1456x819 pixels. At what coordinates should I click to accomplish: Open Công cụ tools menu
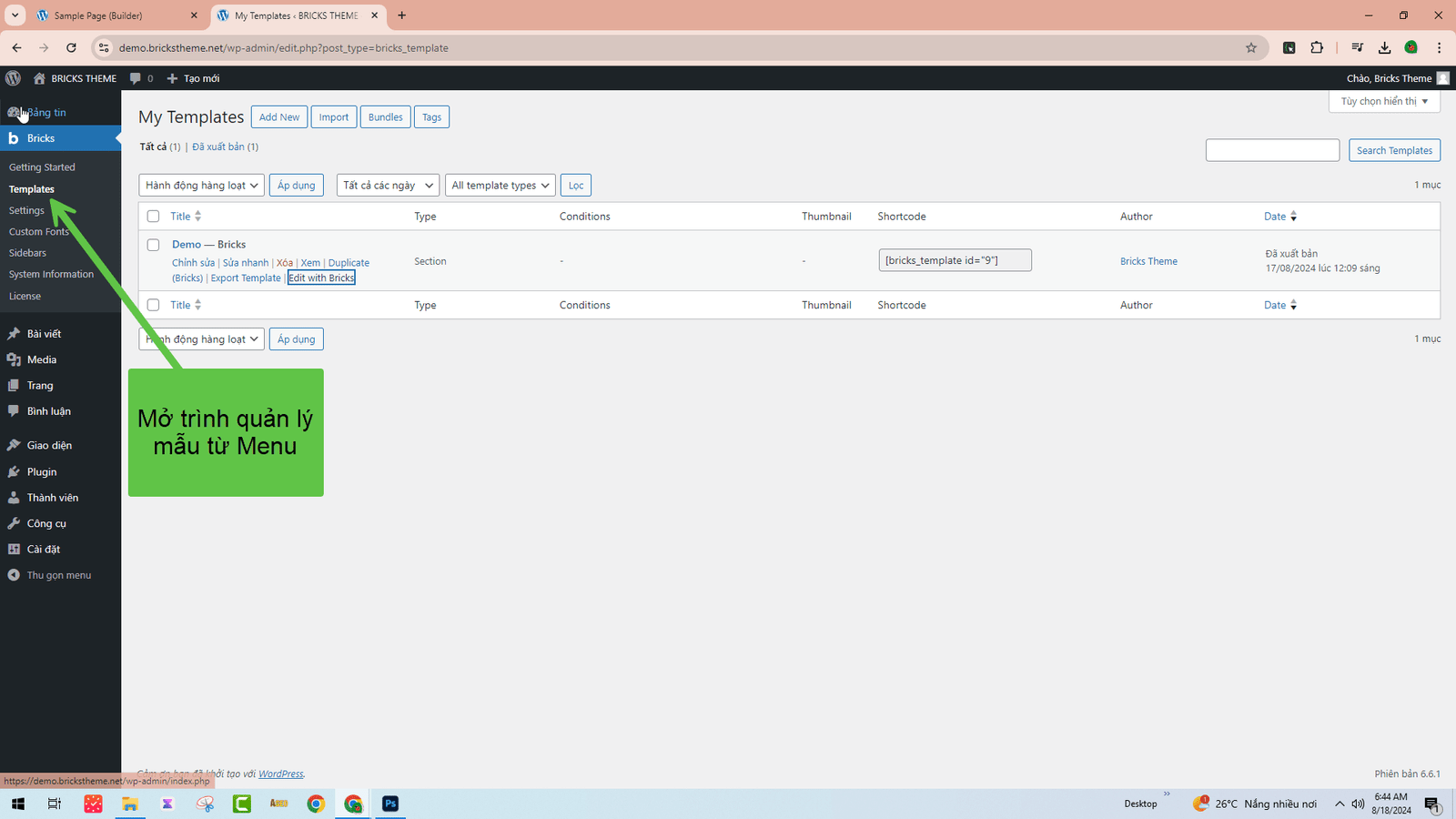click(60, 524)
